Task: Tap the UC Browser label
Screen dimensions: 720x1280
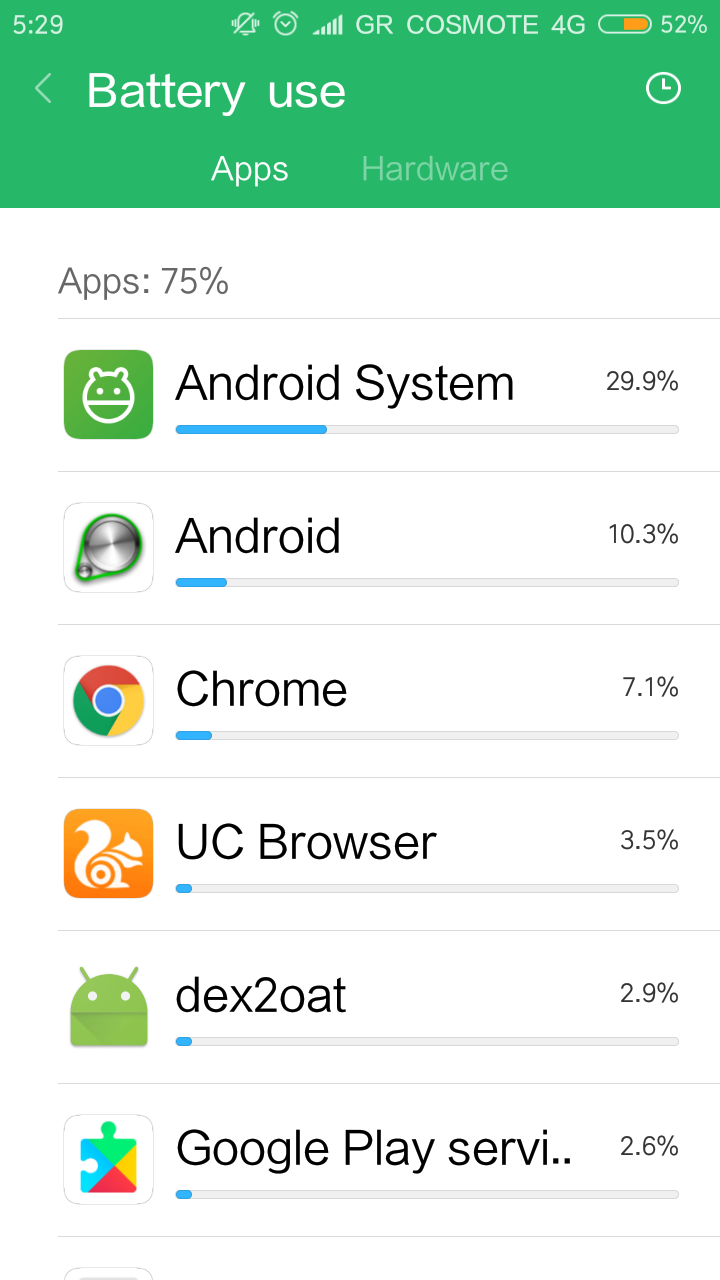Action: 306,843
